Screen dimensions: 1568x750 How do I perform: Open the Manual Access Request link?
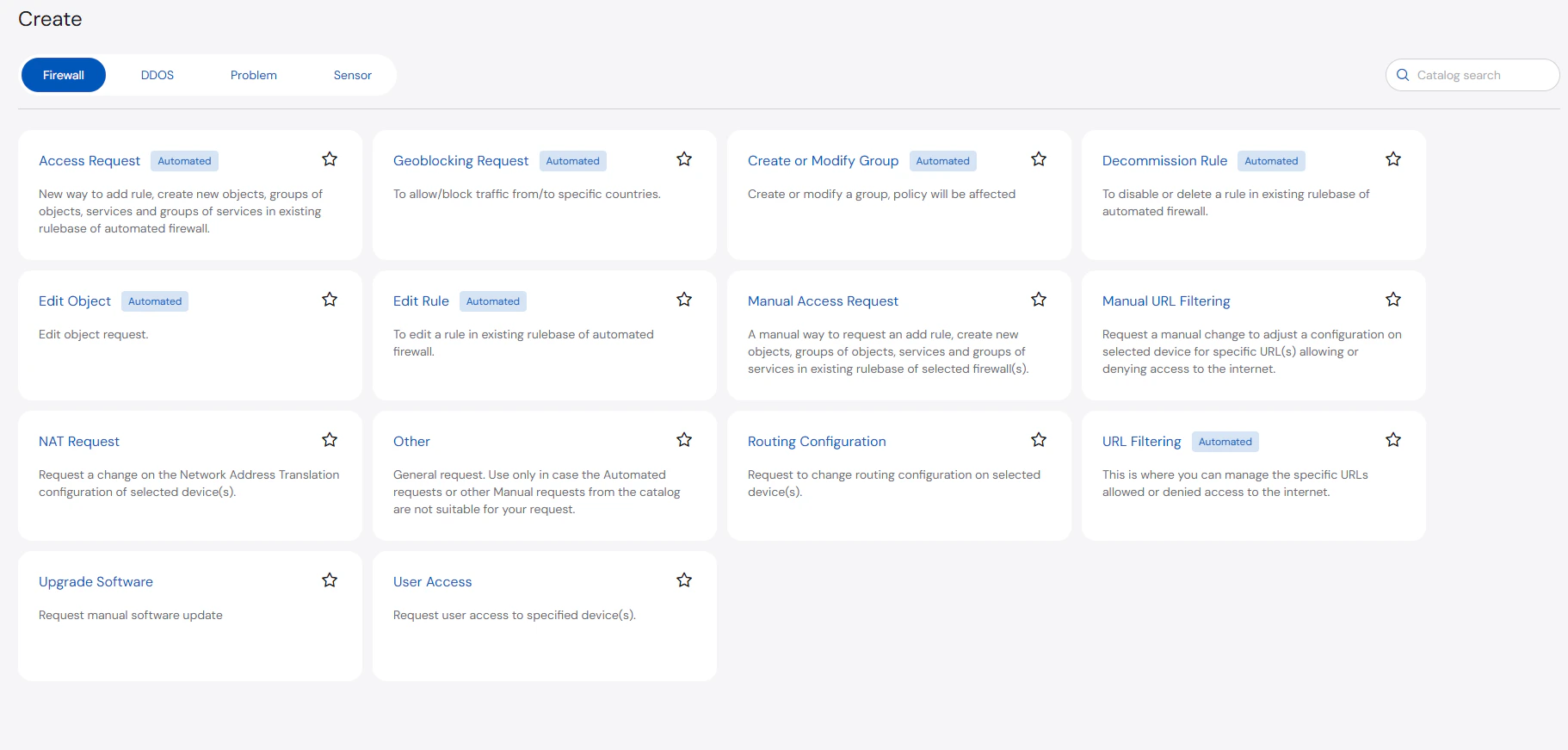point(823,301)
